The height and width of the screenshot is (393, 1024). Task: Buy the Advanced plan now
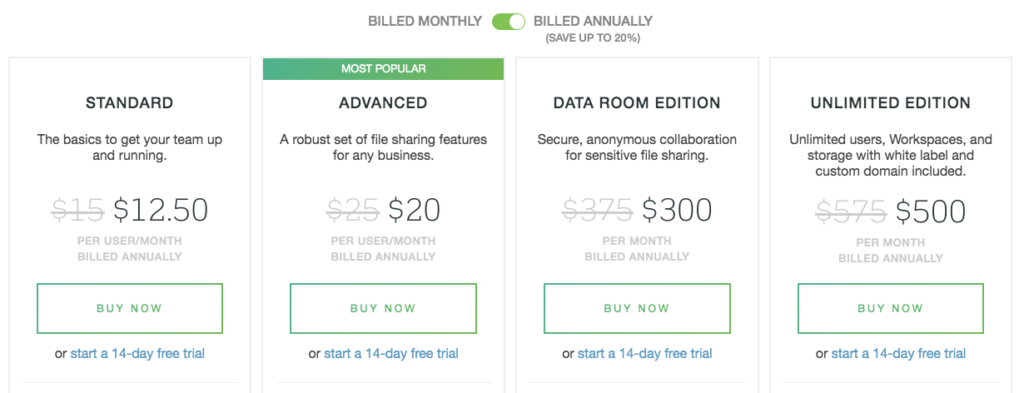tap(383, 309)
